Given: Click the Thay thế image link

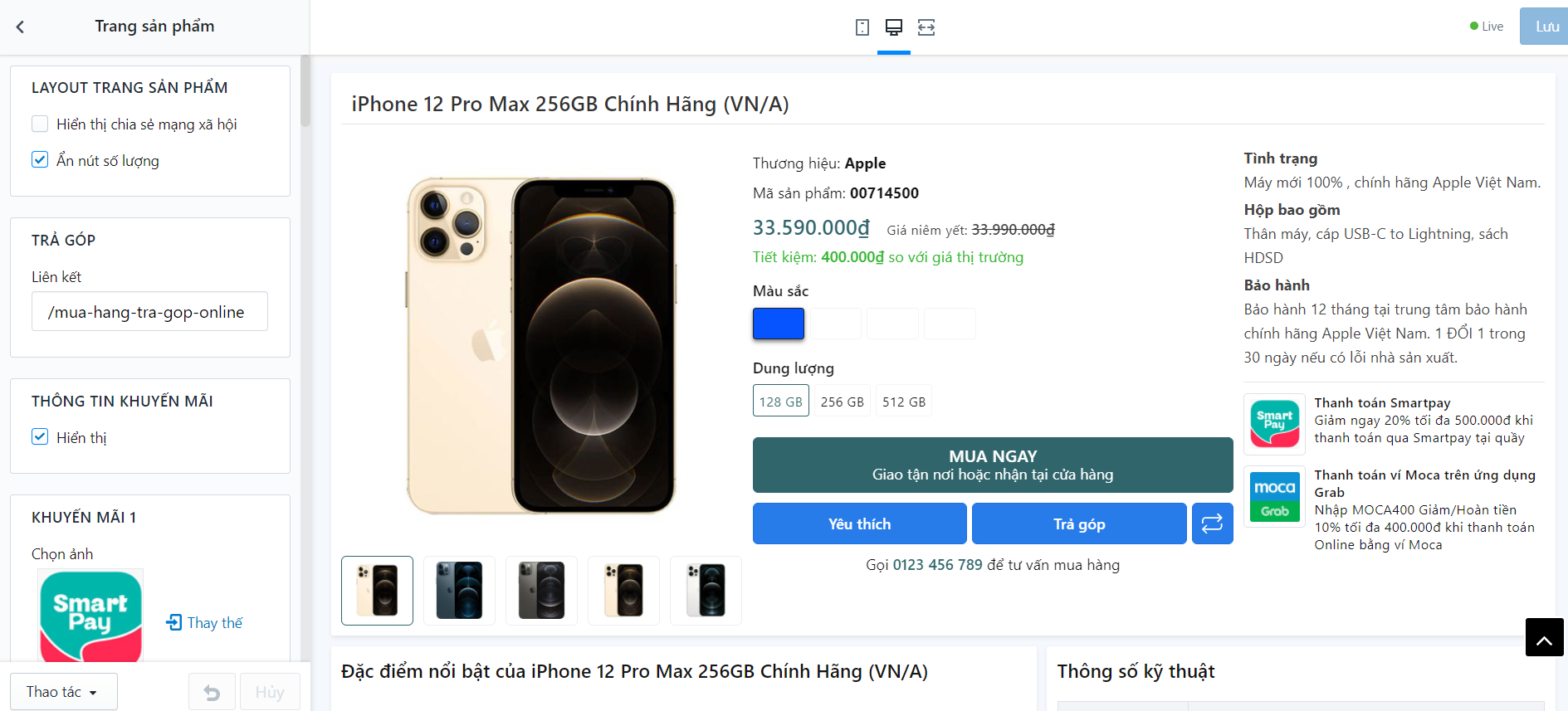Looking at the screenshot, I should [x=205, y=622].
